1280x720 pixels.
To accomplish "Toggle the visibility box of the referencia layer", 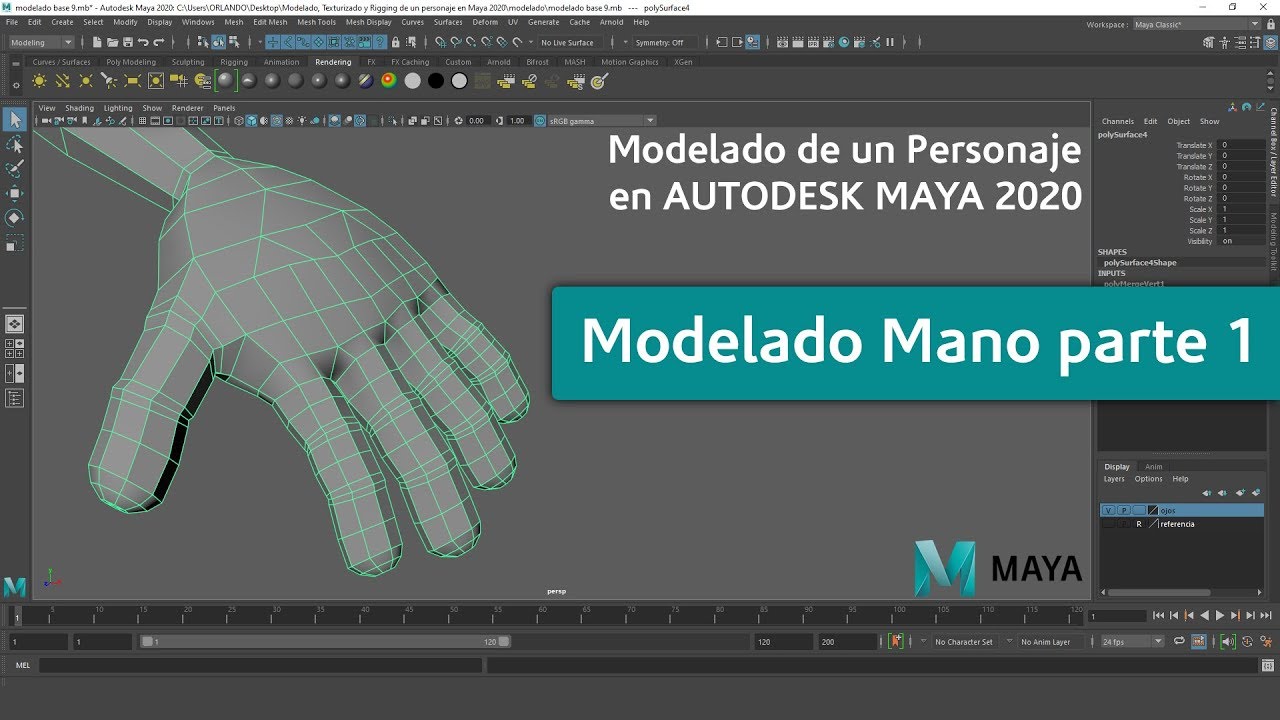I will 1108,524.
